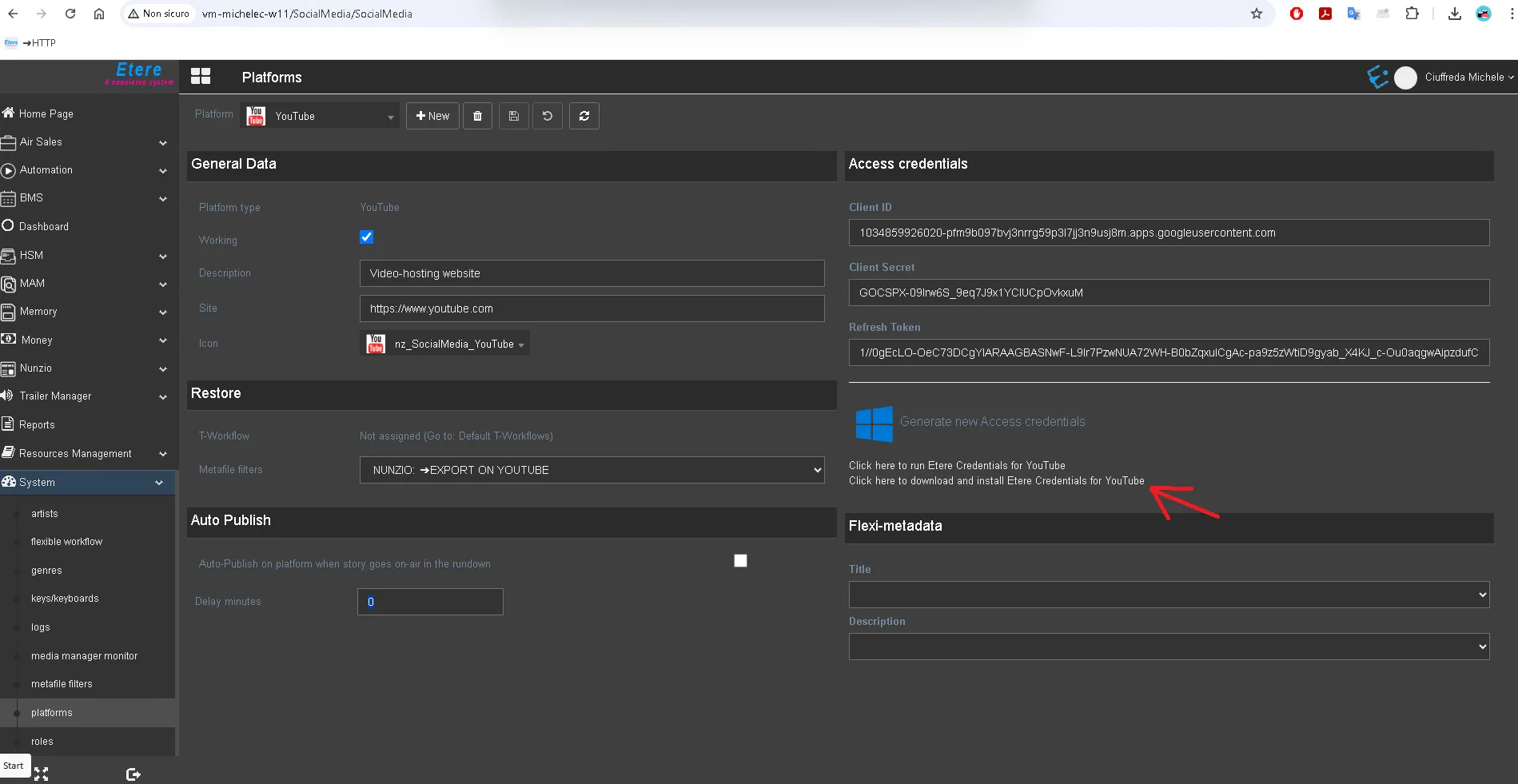This screenshot has width=1518, height=784.
Task: Open the Metafile filters dropdown
Action: pos(592,470)
